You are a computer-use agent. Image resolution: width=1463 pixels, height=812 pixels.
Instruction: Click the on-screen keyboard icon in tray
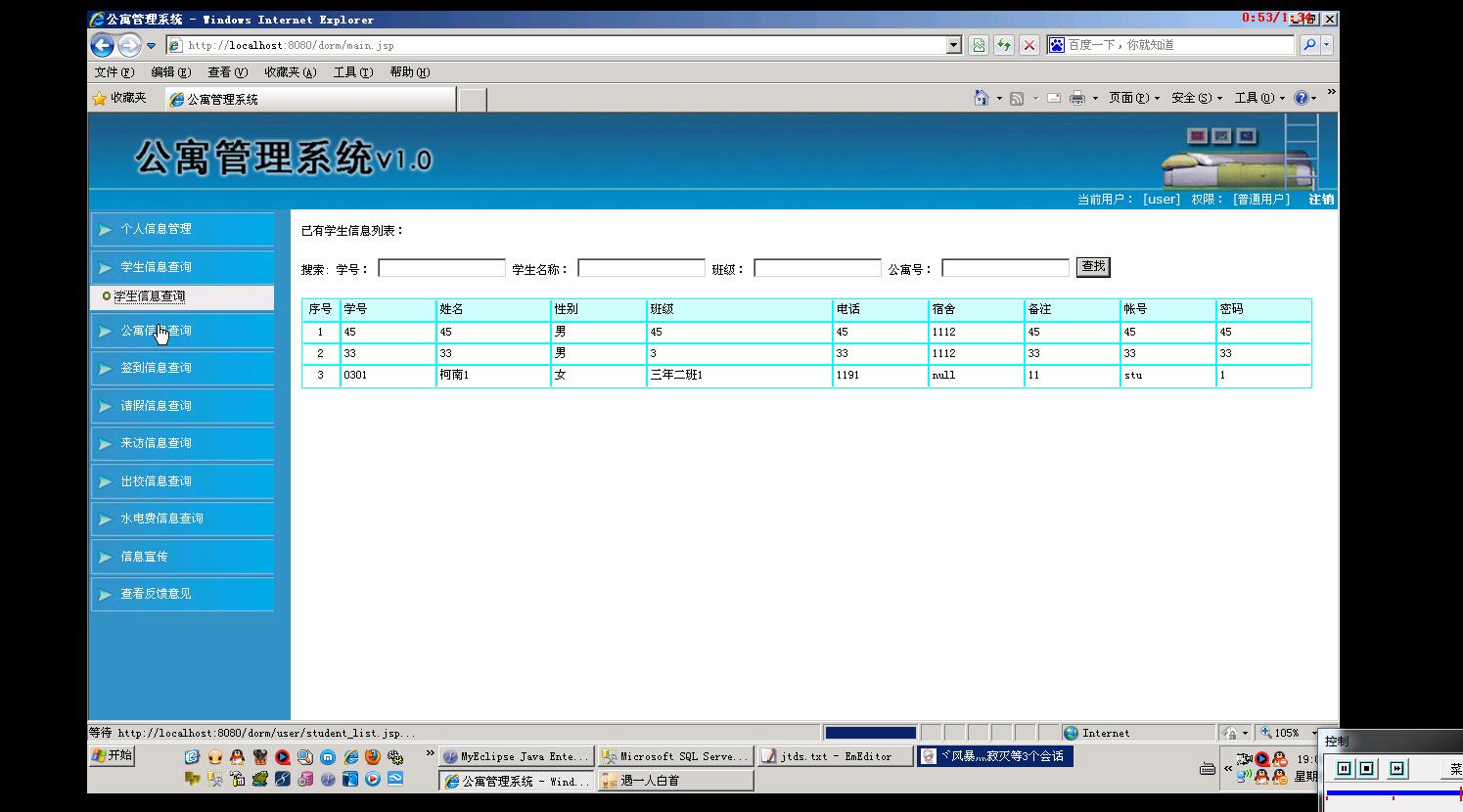pyautogui.click(x=1208, y=769)
